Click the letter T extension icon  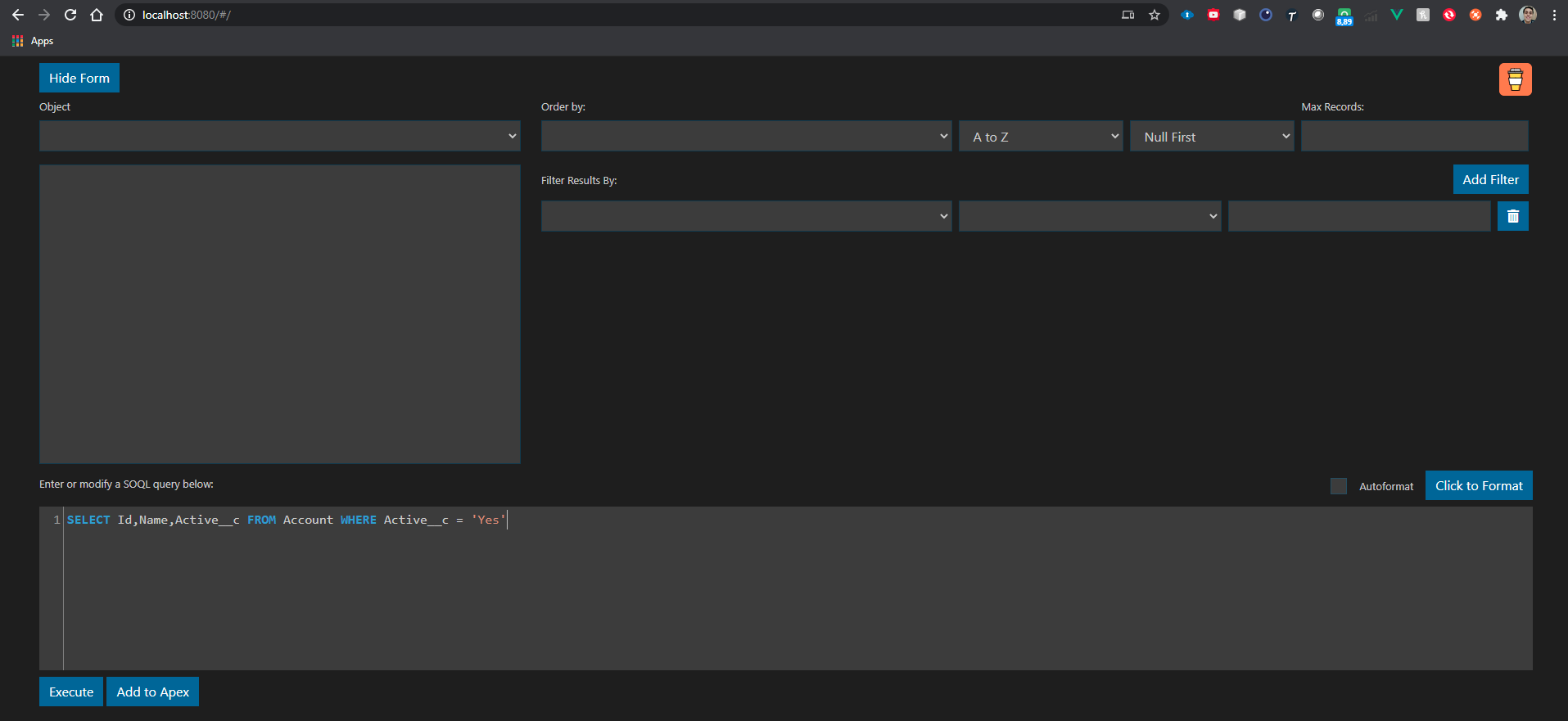pyautogui.click(x=1292, y=15)
